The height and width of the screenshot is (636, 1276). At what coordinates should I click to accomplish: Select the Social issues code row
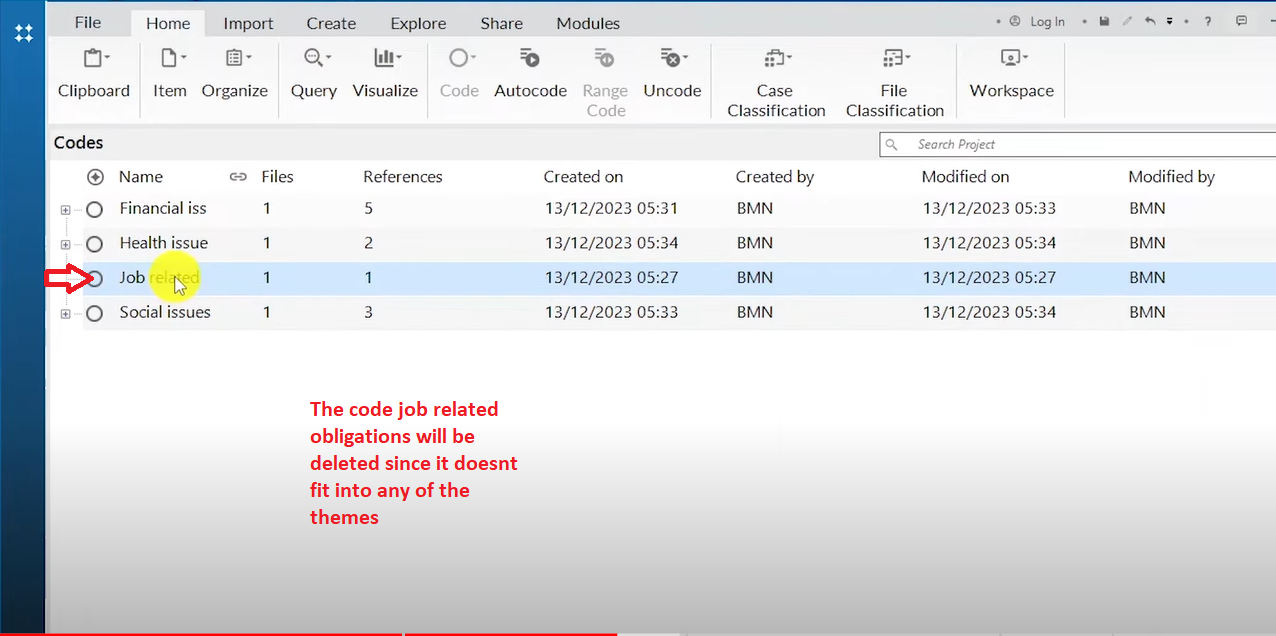[x=662, y=312]
